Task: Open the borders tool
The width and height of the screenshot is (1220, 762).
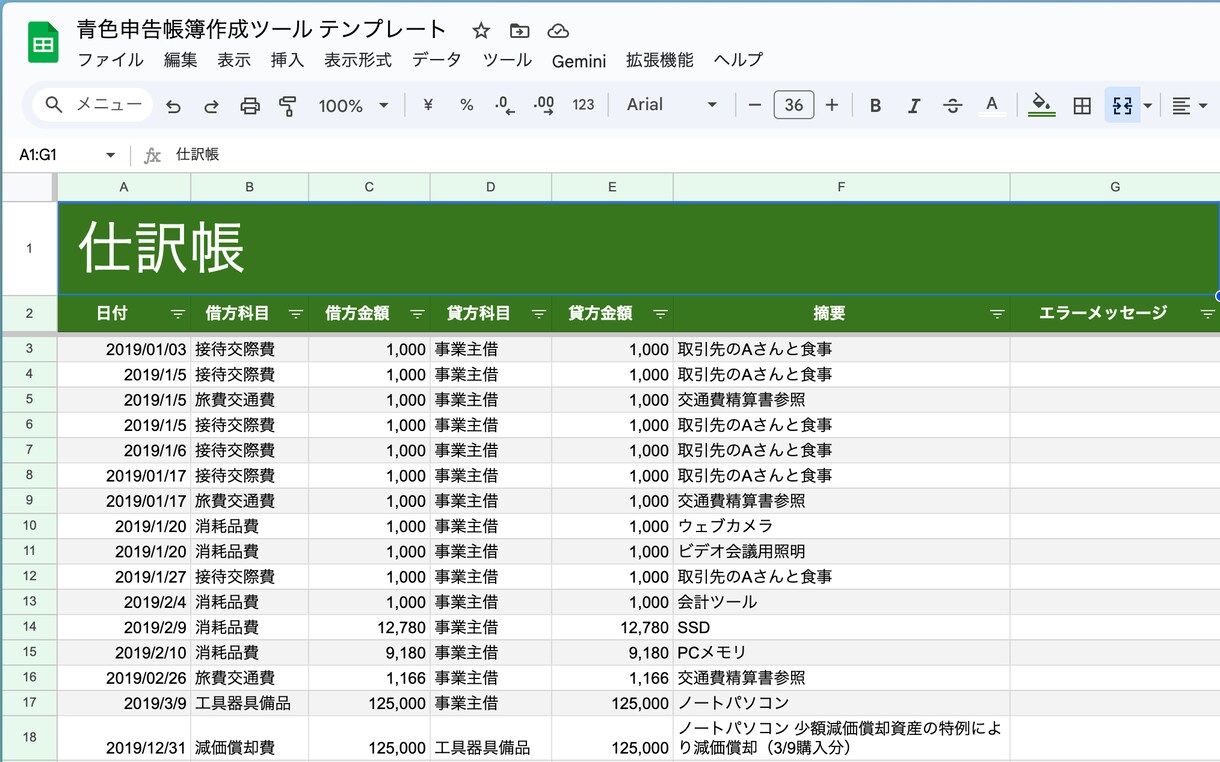Action: click(1081, 105)
